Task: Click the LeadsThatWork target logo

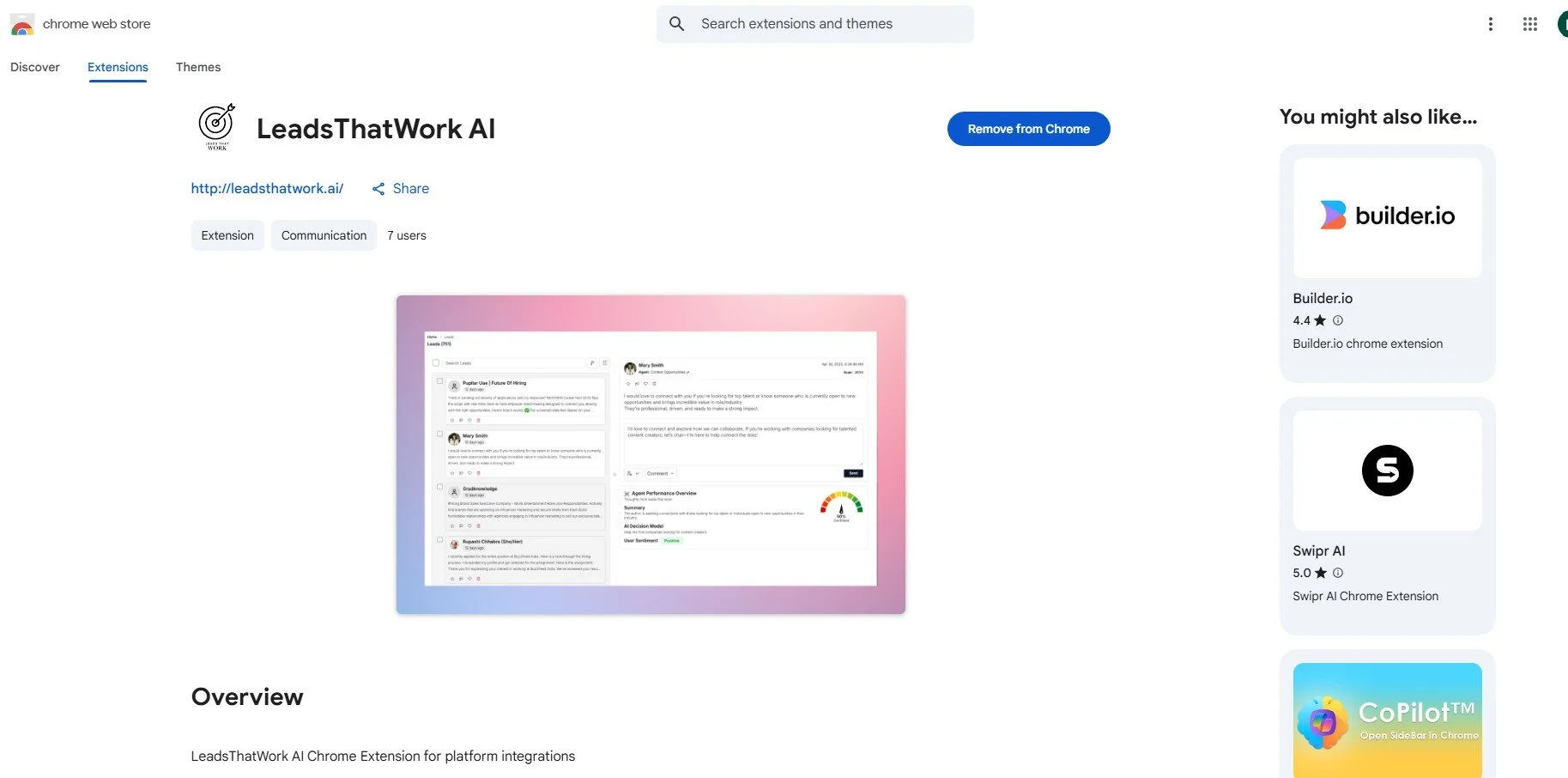Action: 217,127
